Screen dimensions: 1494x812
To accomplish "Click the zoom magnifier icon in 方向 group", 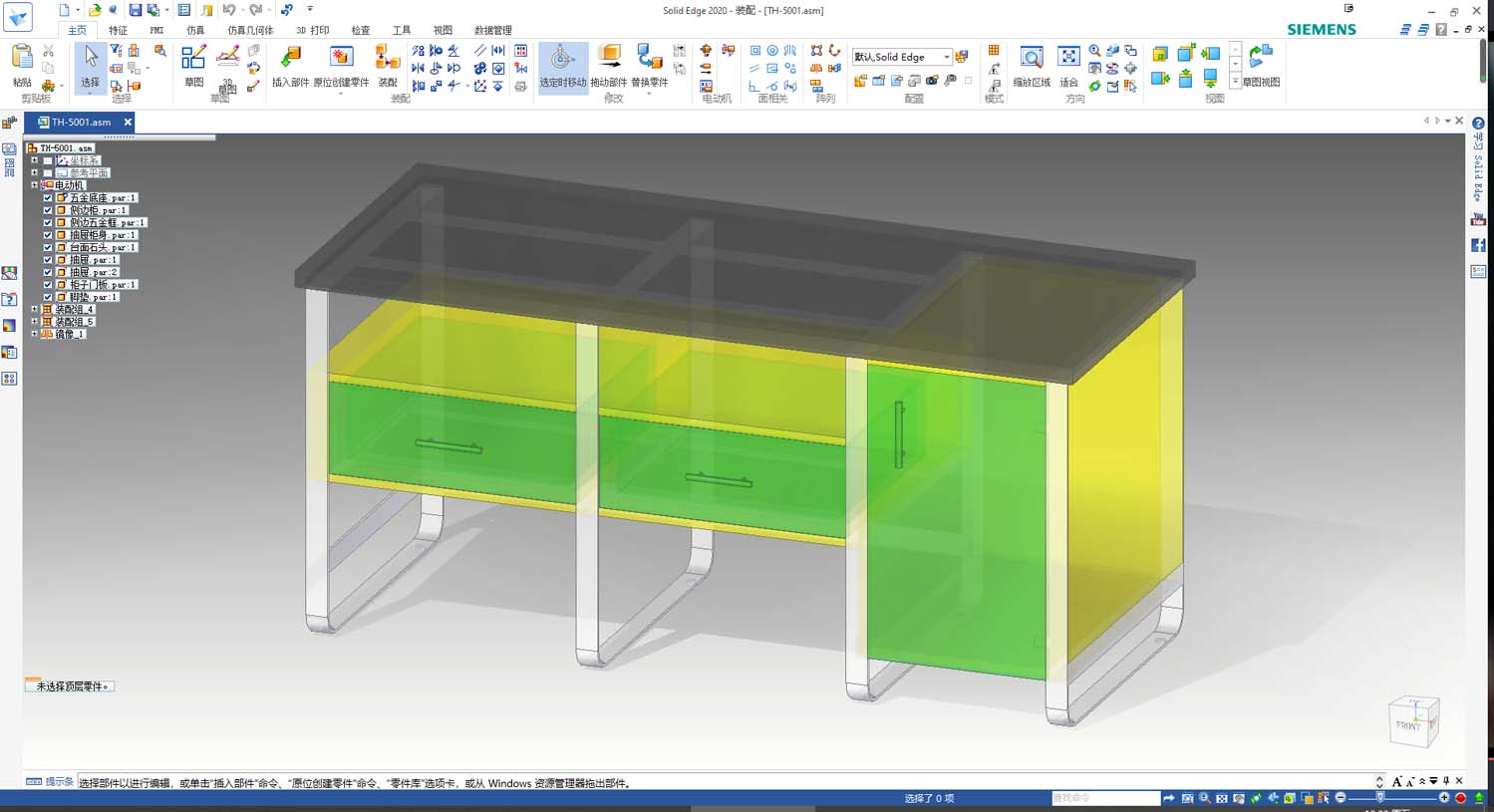I will [1094, 51].
